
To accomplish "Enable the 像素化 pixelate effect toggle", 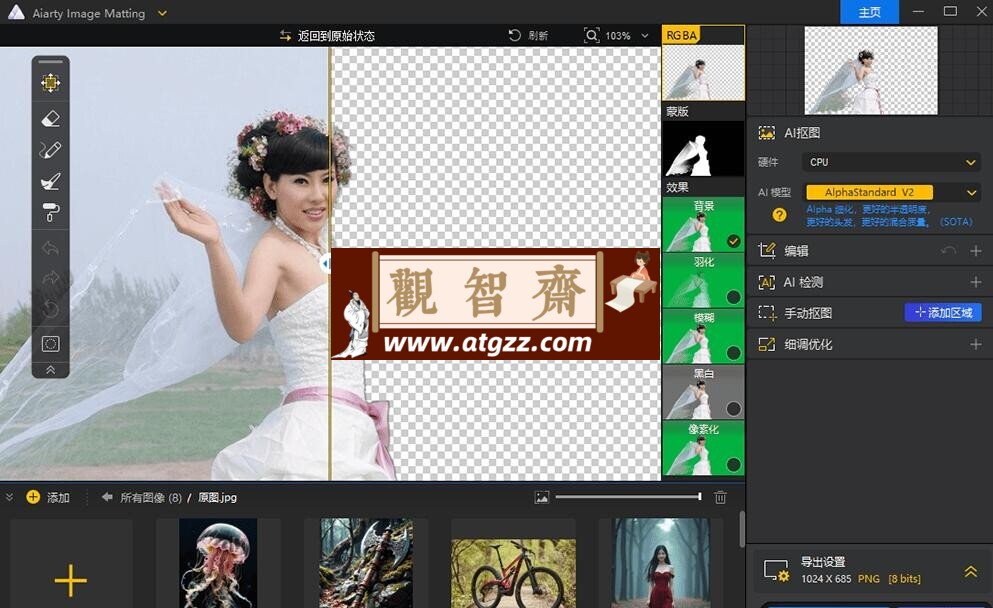I will pos(733,464).
